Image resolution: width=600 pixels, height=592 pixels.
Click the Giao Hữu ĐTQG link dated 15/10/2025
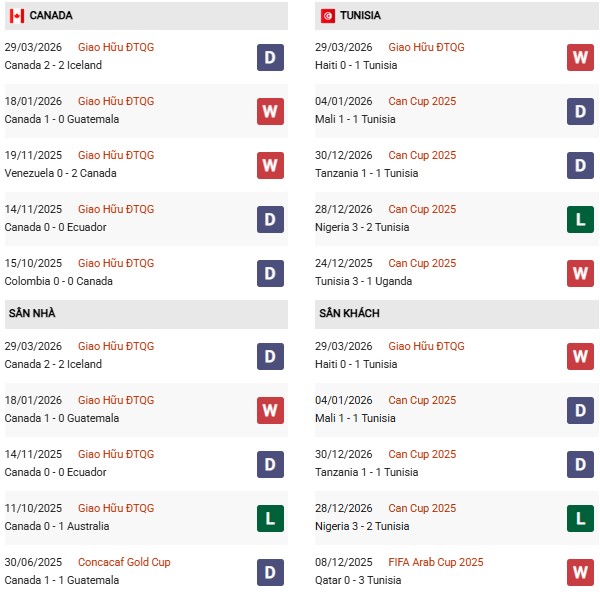click(x=116, y=263)
